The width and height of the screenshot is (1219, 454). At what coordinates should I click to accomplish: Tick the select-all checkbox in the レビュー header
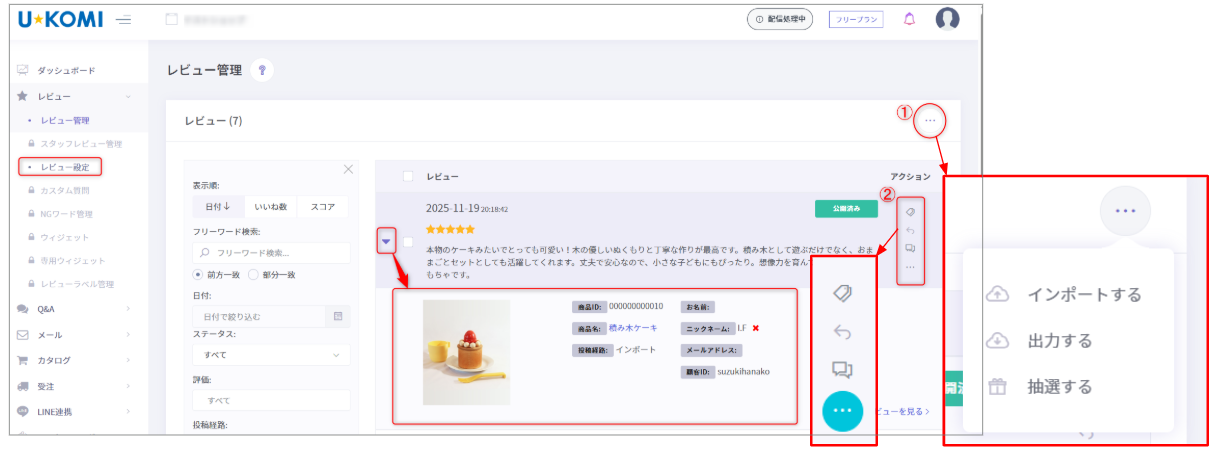[x=408, y=176]
